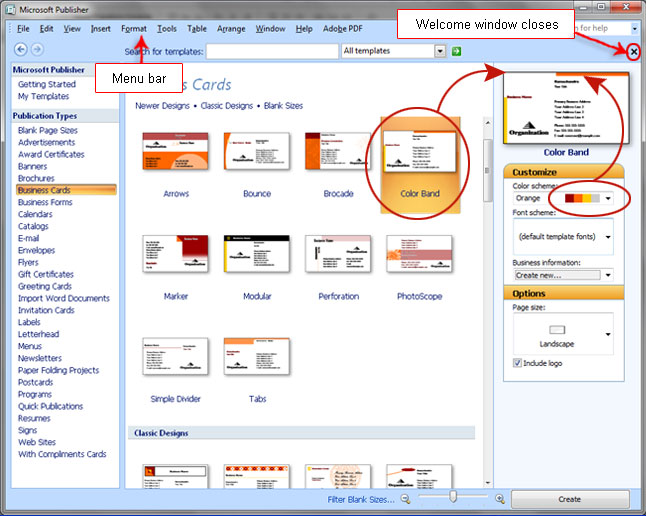Viewport: 646px width, 516px height.
Task: Open the help search box dropdown arrow
Action: coord(634,28)
